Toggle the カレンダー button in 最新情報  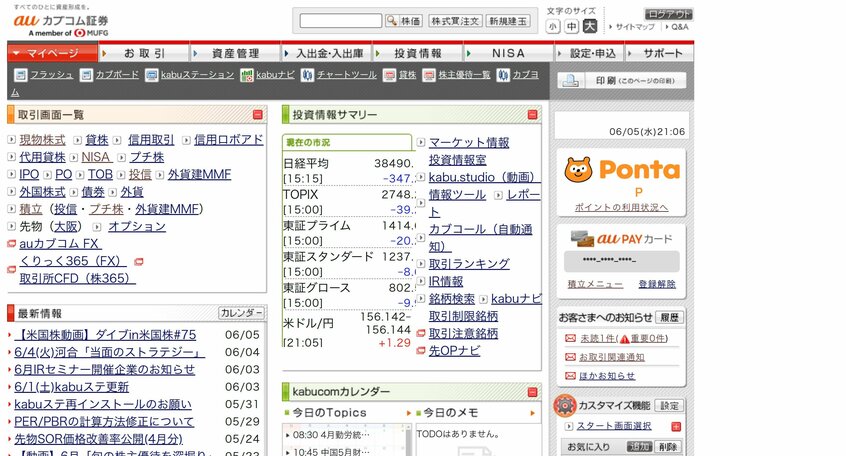(x=241, y=313)
